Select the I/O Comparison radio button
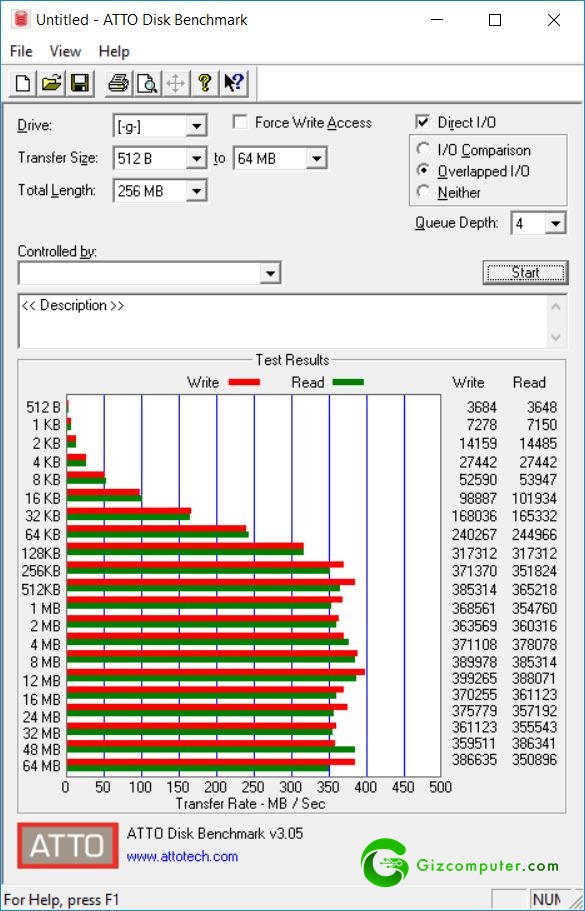 click(x=424, y=149)
